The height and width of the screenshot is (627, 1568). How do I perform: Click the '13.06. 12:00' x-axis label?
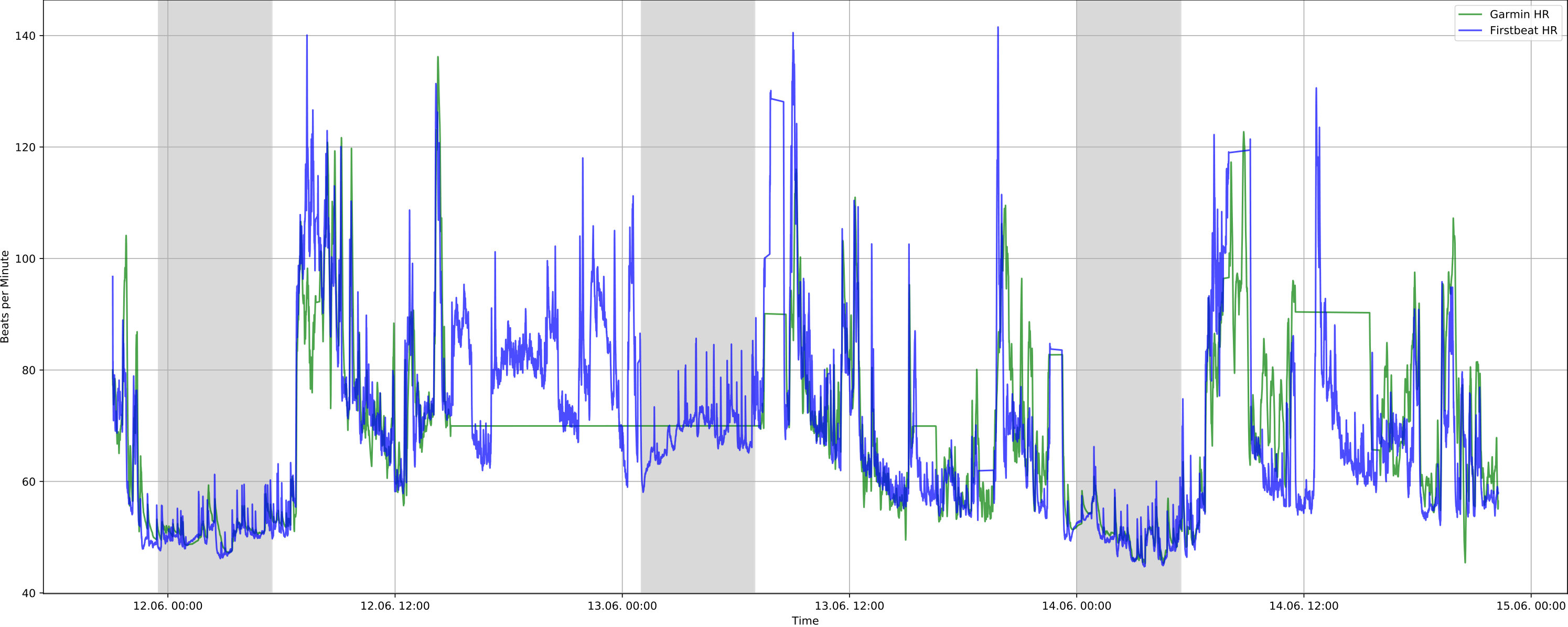[849, 607]
